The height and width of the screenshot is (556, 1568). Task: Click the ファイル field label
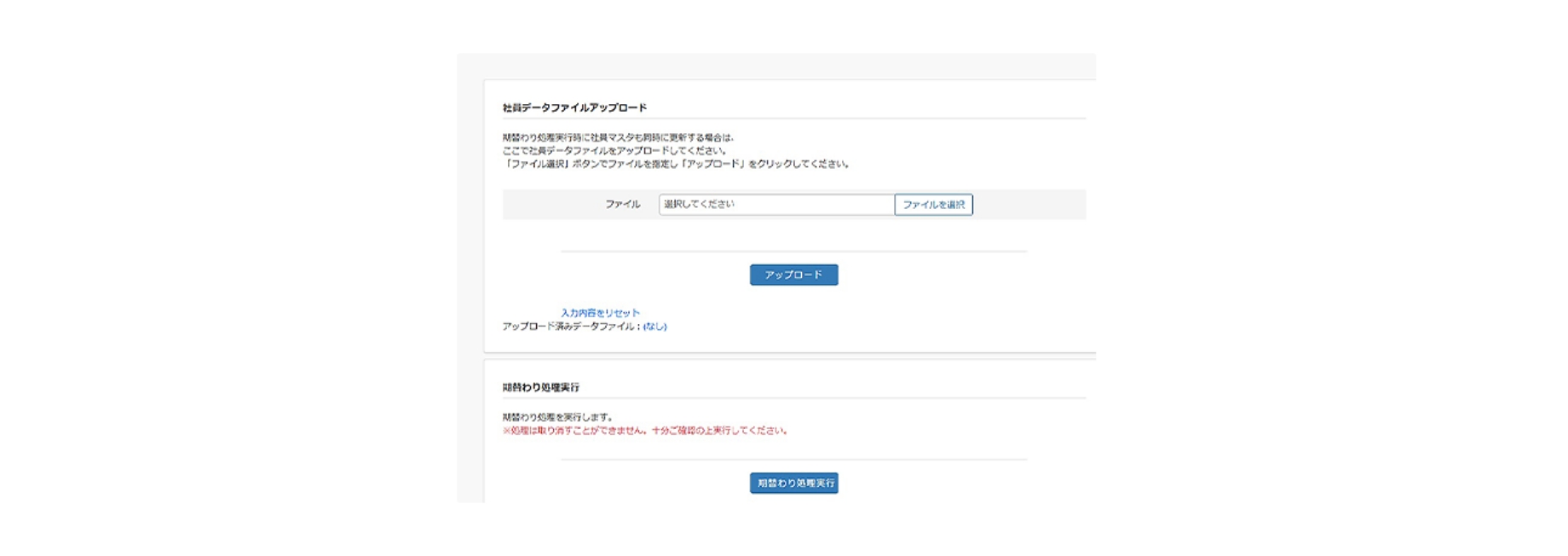623,205
